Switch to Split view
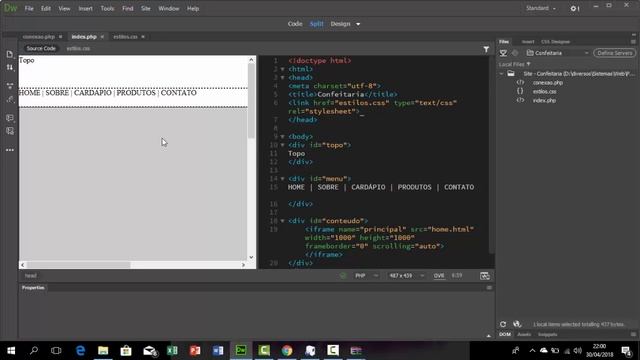The width and height of the screenshot is (640, 360). [316, 24]
